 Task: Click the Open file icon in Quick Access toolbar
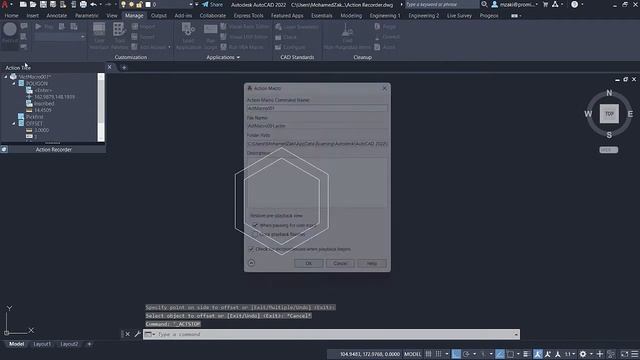[x=33, y=4]
